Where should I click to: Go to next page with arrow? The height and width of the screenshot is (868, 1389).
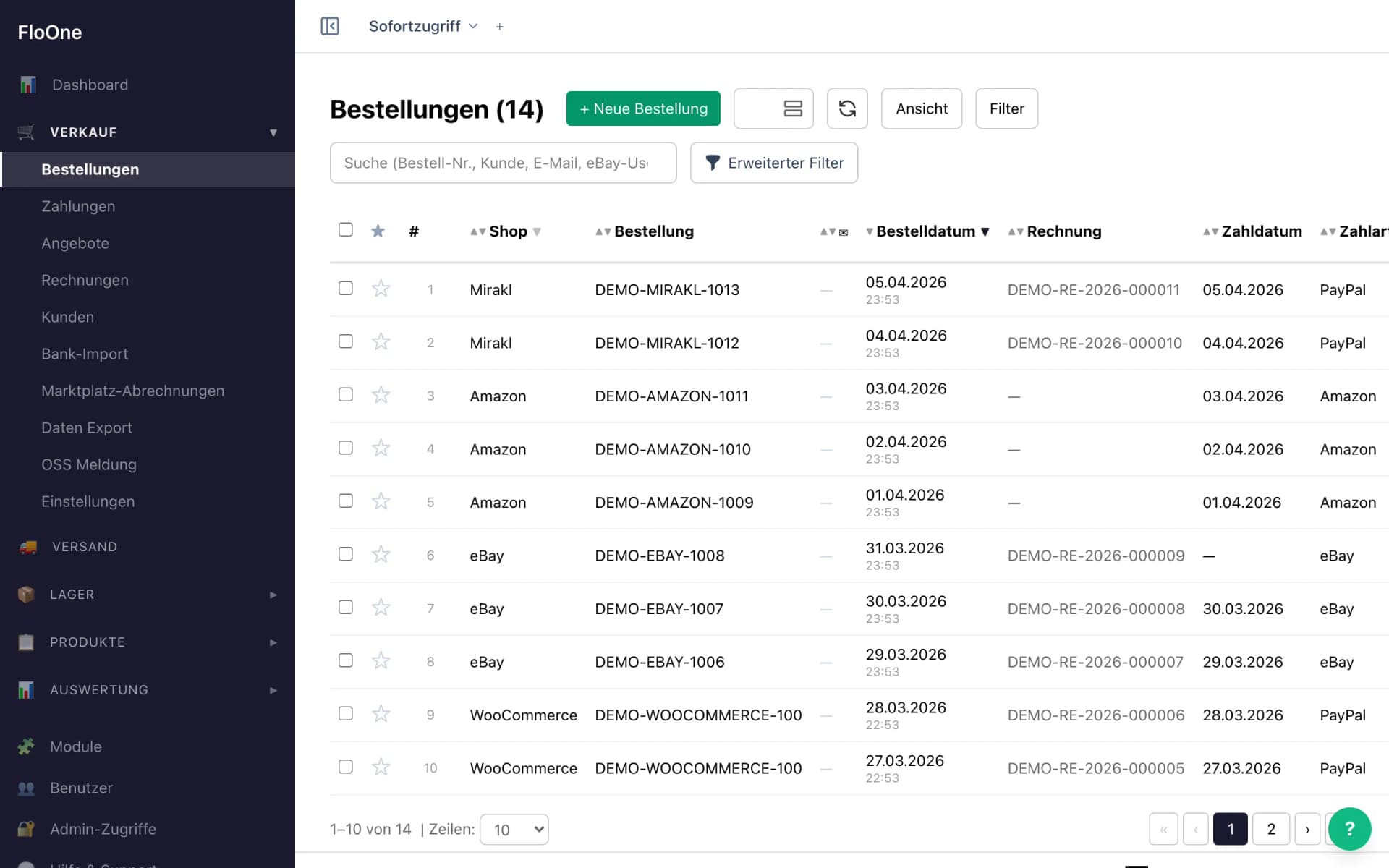point(1307,829)
